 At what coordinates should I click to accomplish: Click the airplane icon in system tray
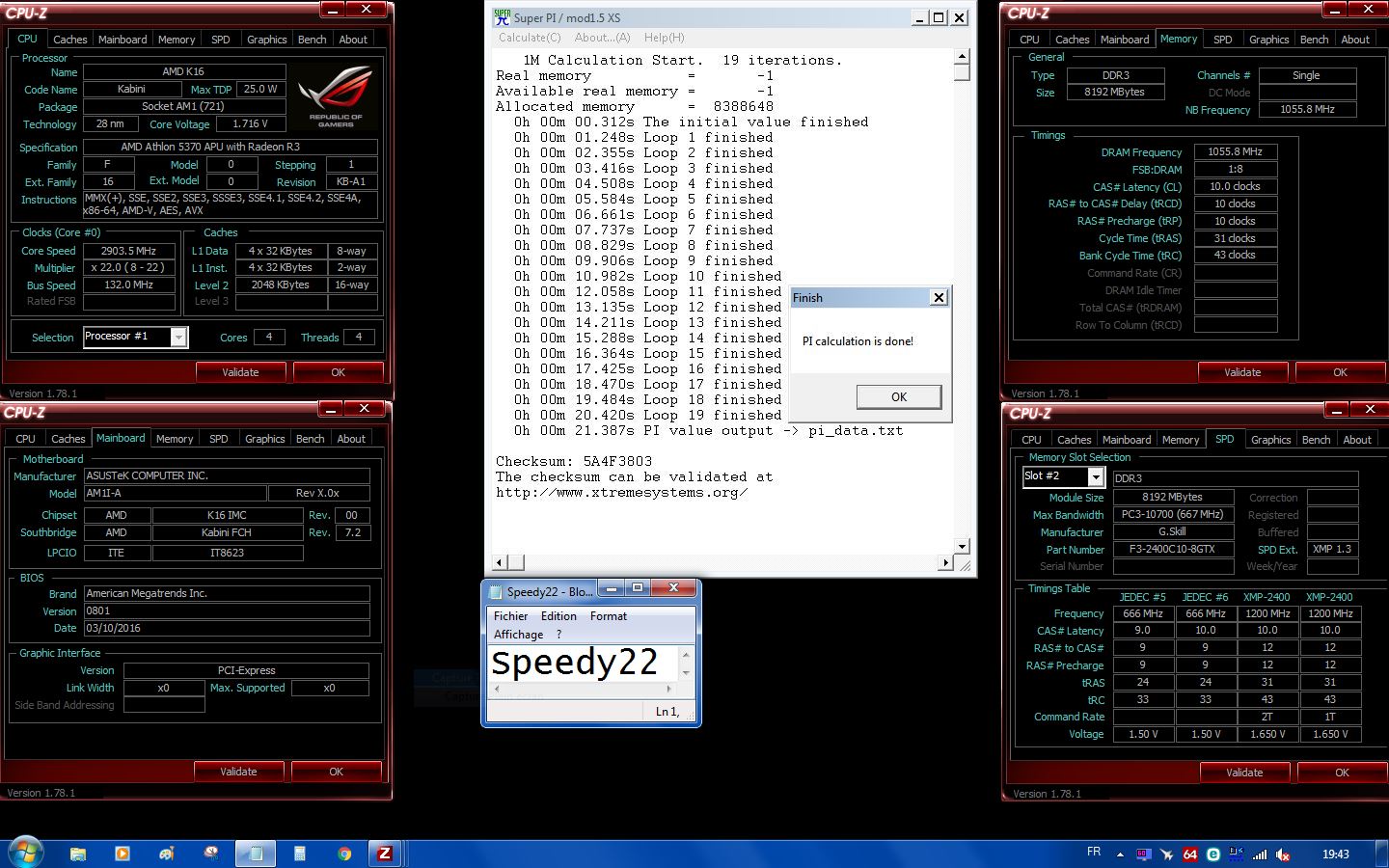pyautogui.click(x=1167, y=854)
